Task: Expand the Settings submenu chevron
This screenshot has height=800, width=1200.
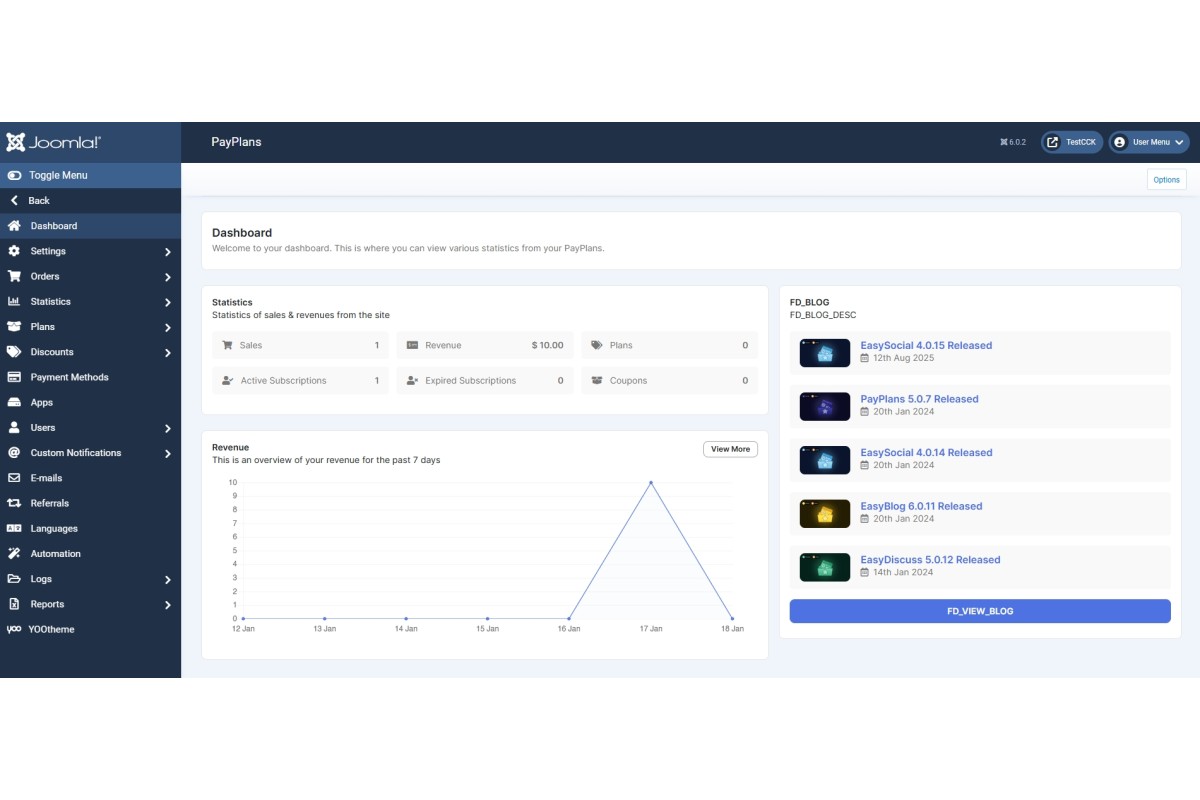Action: [168, 252]
